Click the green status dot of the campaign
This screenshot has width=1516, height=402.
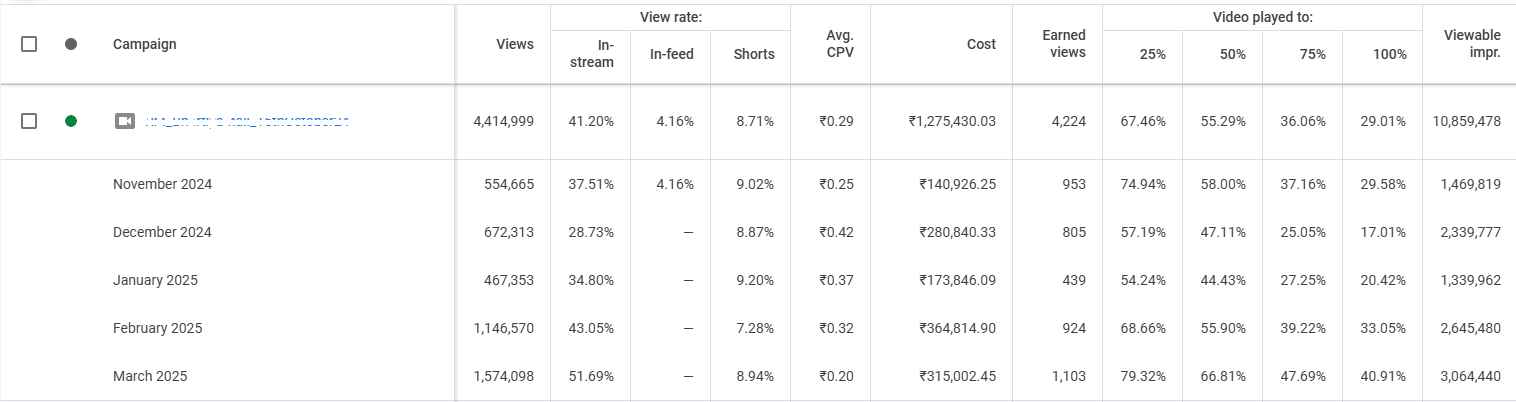point(71,121)
